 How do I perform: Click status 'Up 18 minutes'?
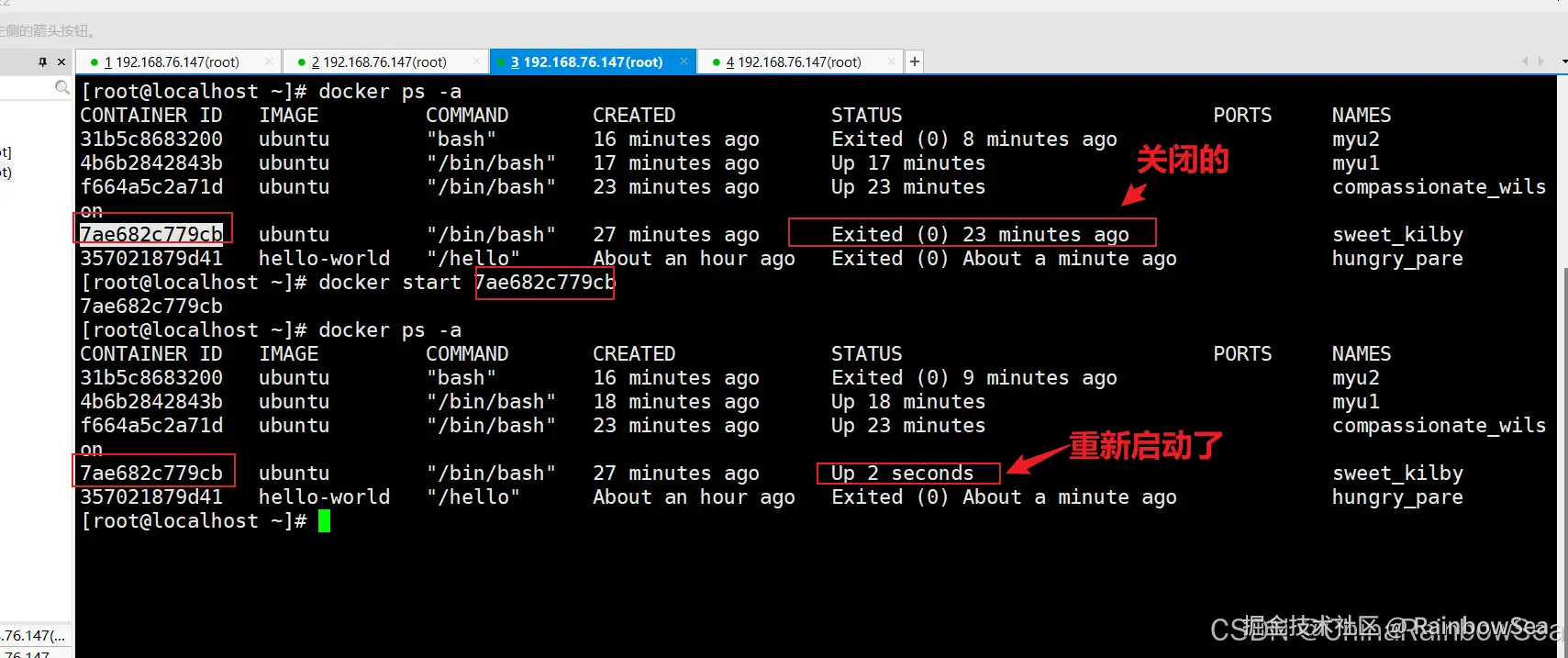(x=908, y=402)
